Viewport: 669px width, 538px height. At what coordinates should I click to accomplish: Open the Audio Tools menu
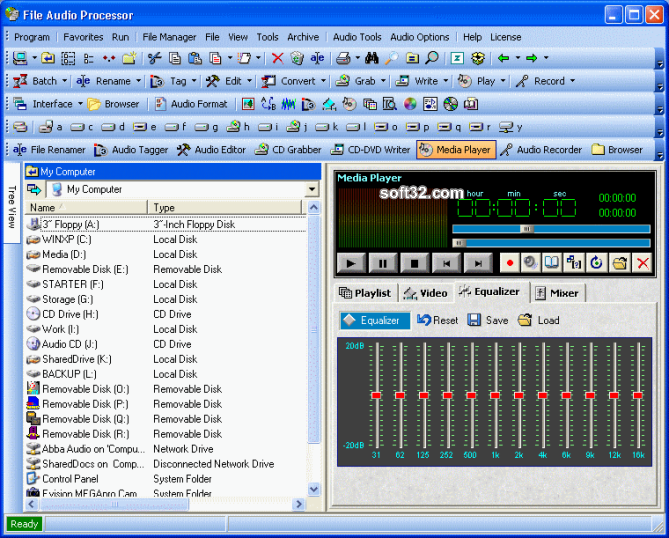[x=357, y=37]
